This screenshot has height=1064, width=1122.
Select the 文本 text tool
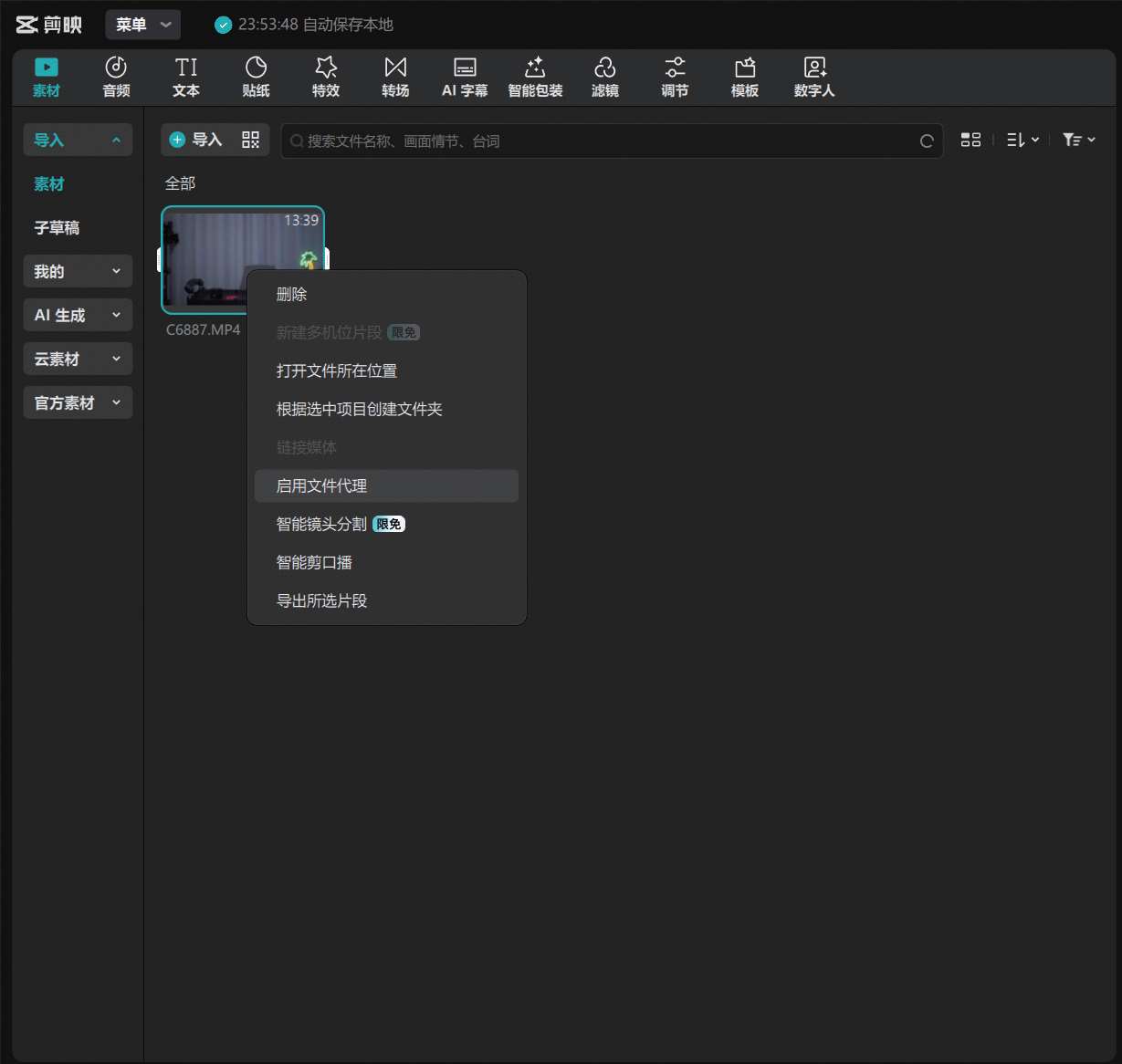point(186,77)
